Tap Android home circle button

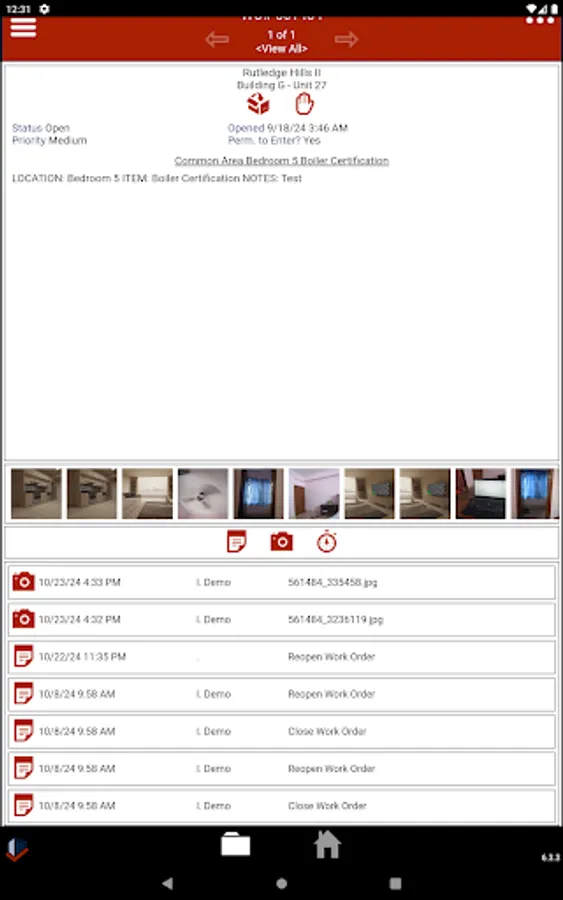pyautogui.click(x=281, y=883)
